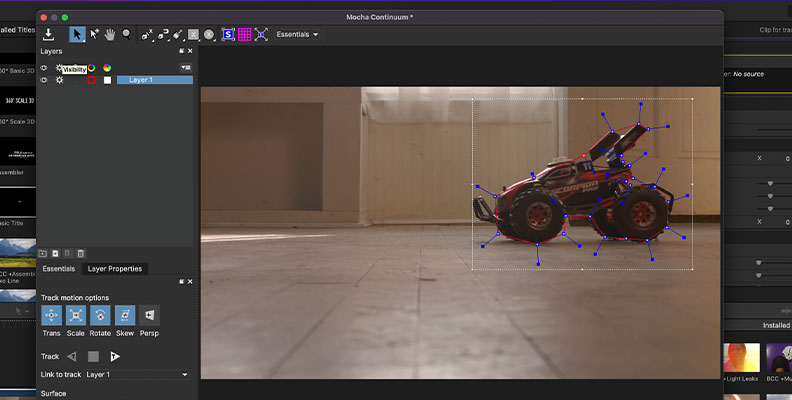Switch to the Layer Properties tab

pos(115,269)
